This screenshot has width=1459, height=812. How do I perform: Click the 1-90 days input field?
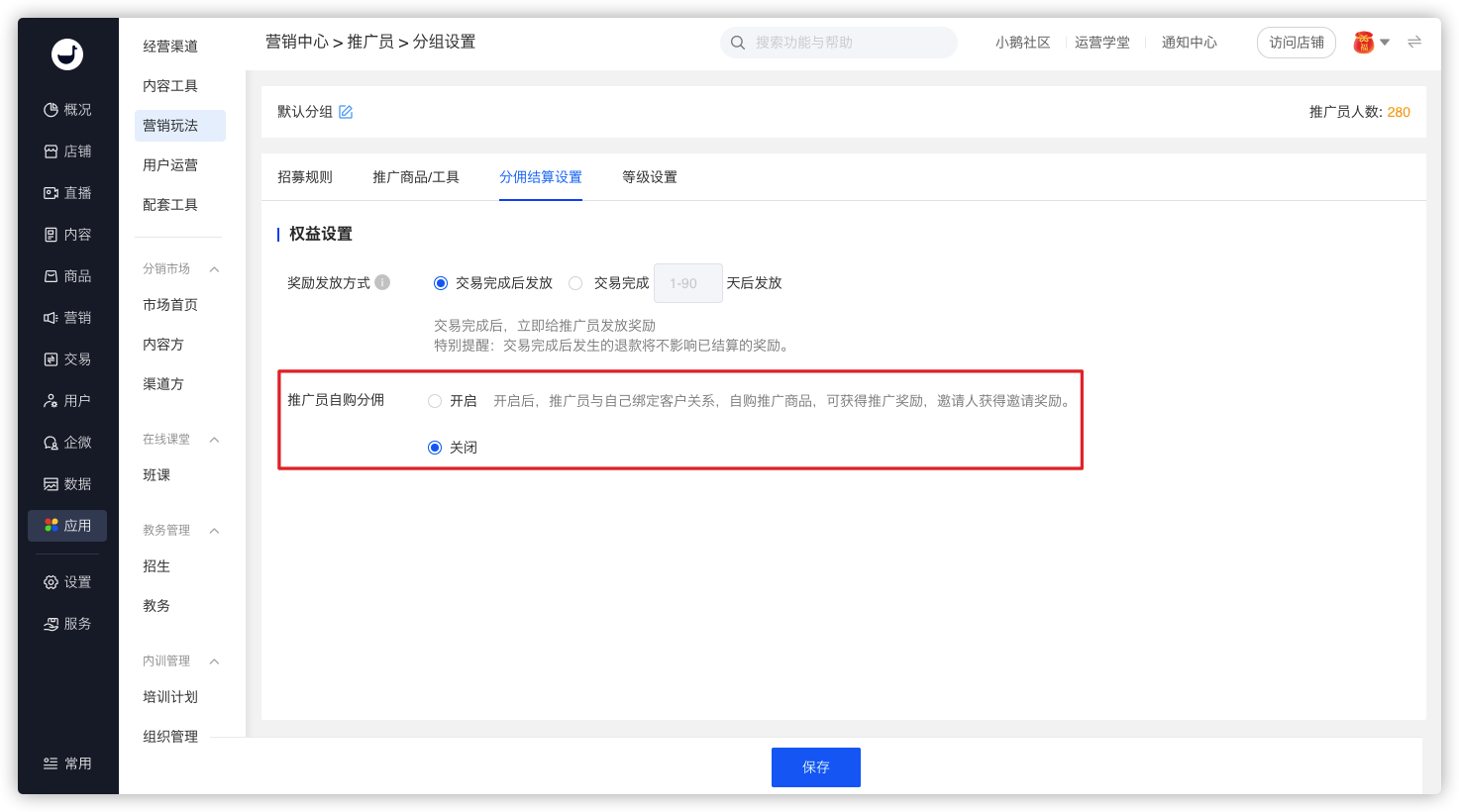coord(687,283)
